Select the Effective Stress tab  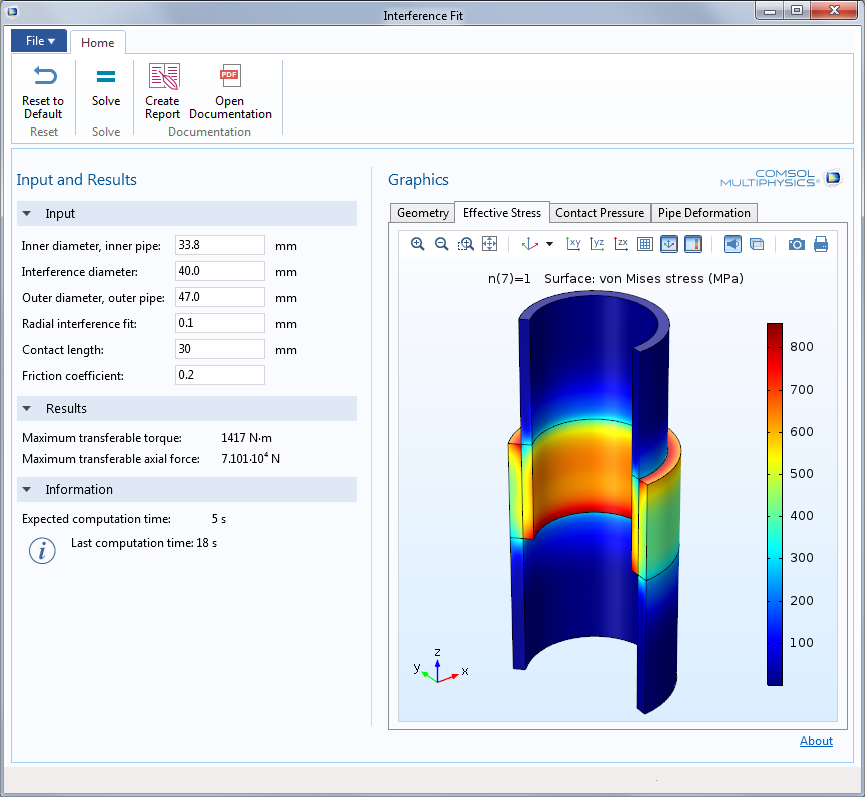pyautogui.click(x=501, y=212)
